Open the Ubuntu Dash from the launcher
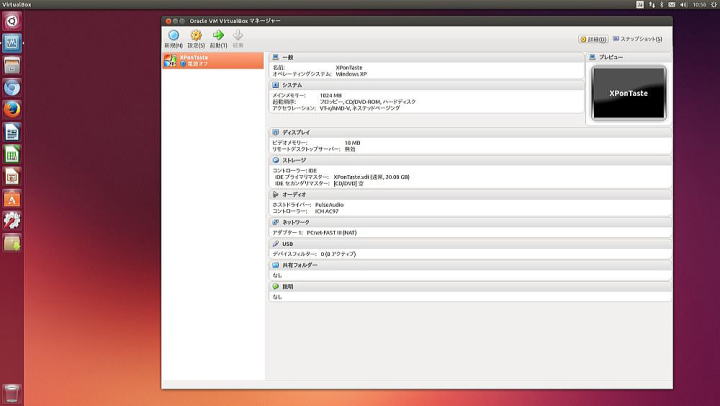Image resolution: width=720 pixels, height=406 pixels. (x=12, y=21)
